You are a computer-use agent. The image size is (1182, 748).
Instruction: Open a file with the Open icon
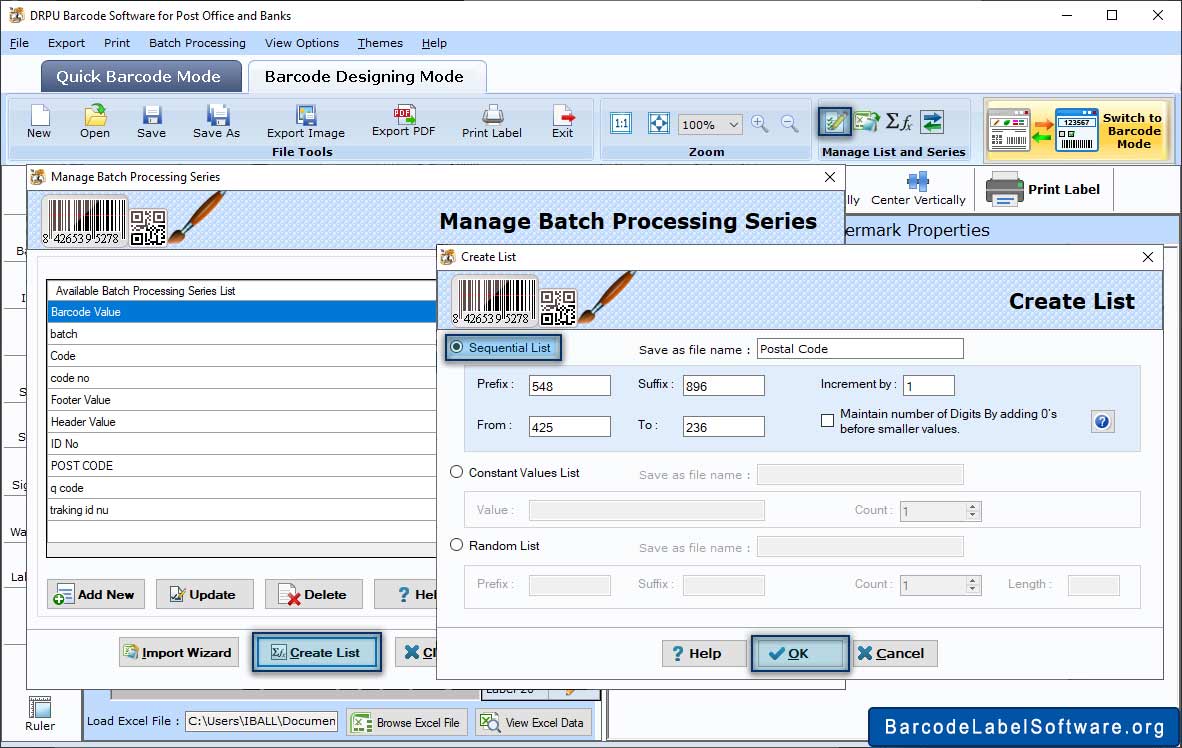click(95, 122)
